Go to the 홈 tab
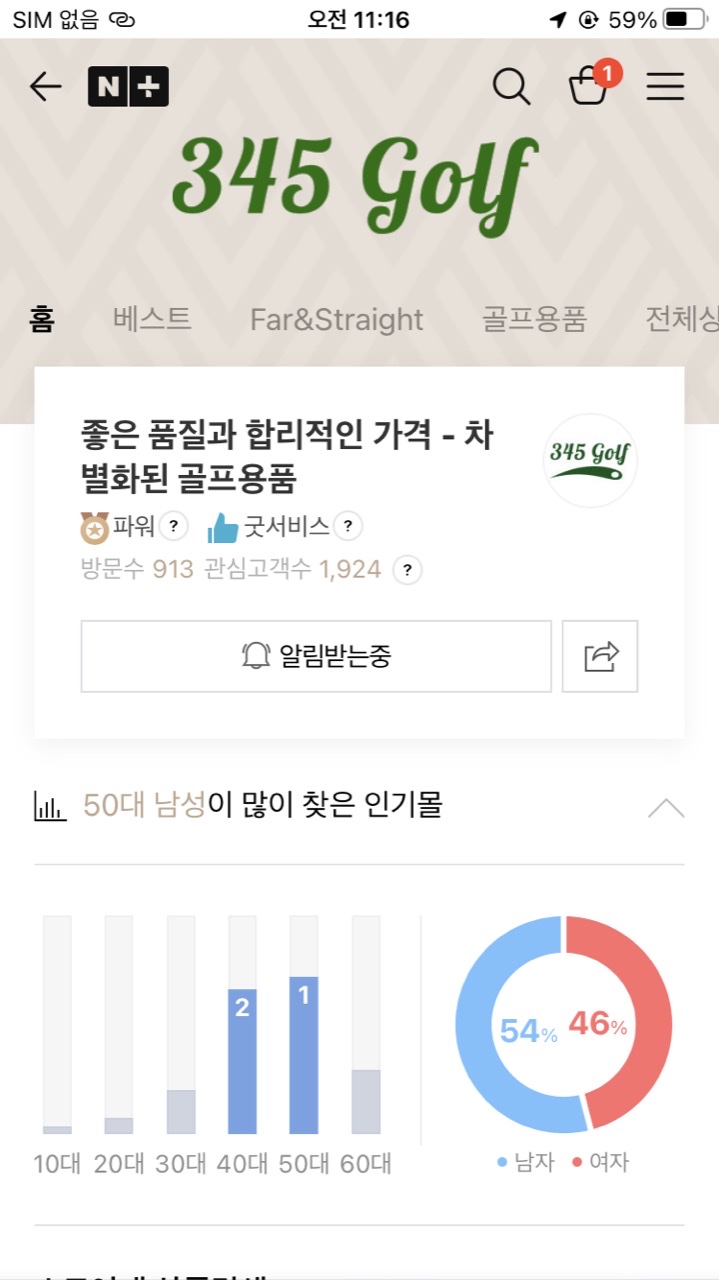The width and height of the screenshot is (719, 1280). (x=42, y=319)
